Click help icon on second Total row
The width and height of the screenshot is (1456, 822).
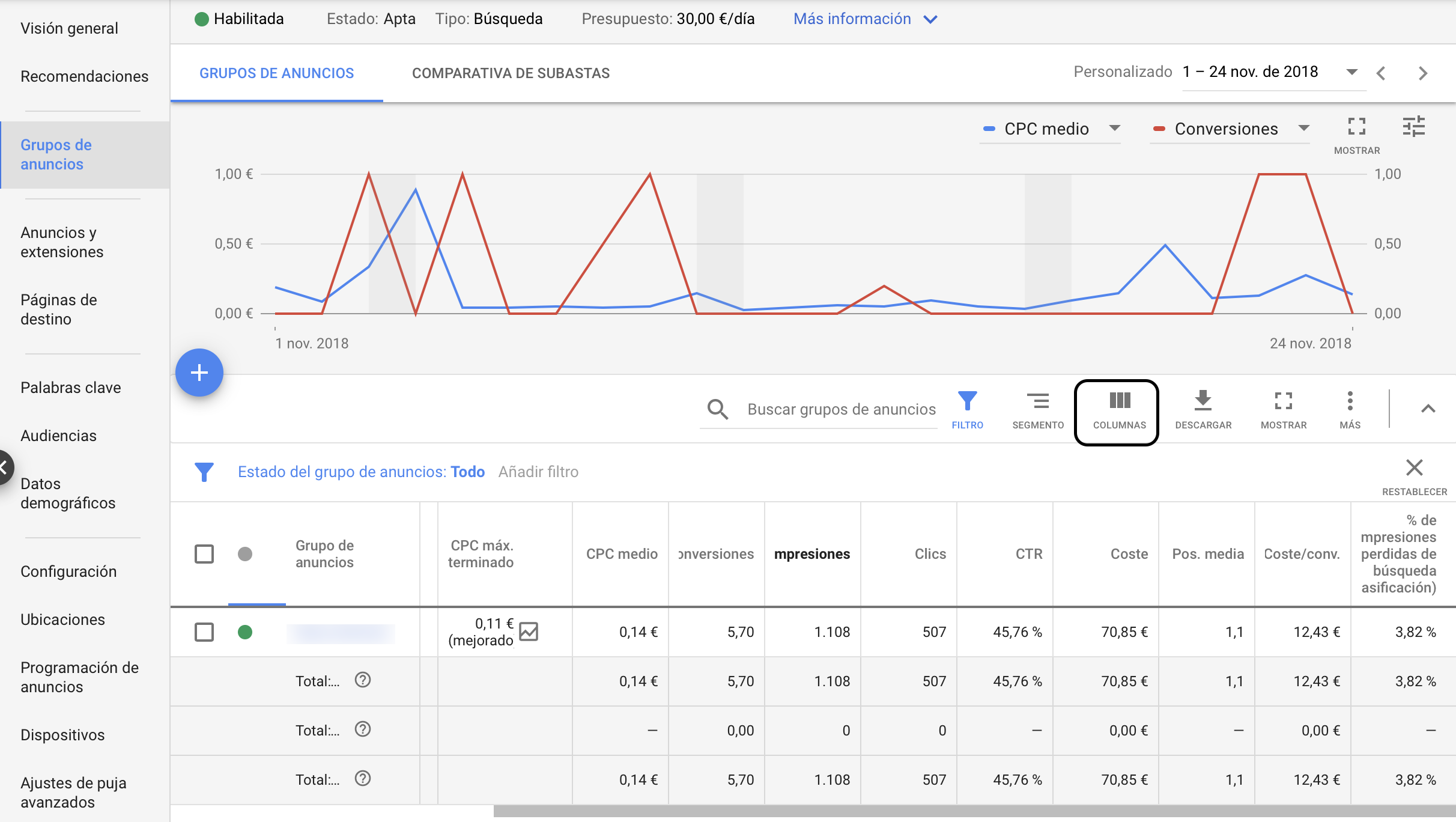click(363, 729)
